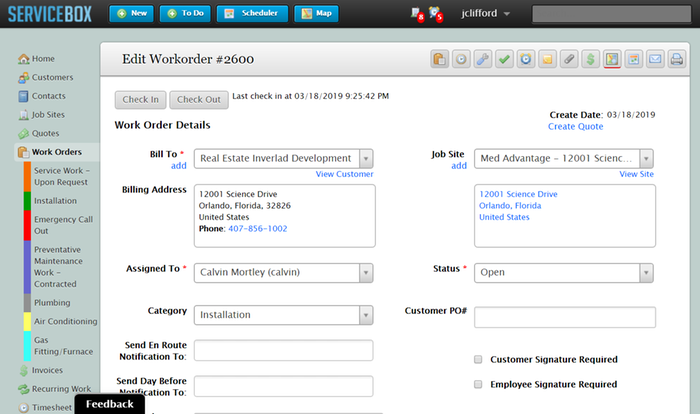
Task: Click the orange Service Work color bar
Action: 27,176
